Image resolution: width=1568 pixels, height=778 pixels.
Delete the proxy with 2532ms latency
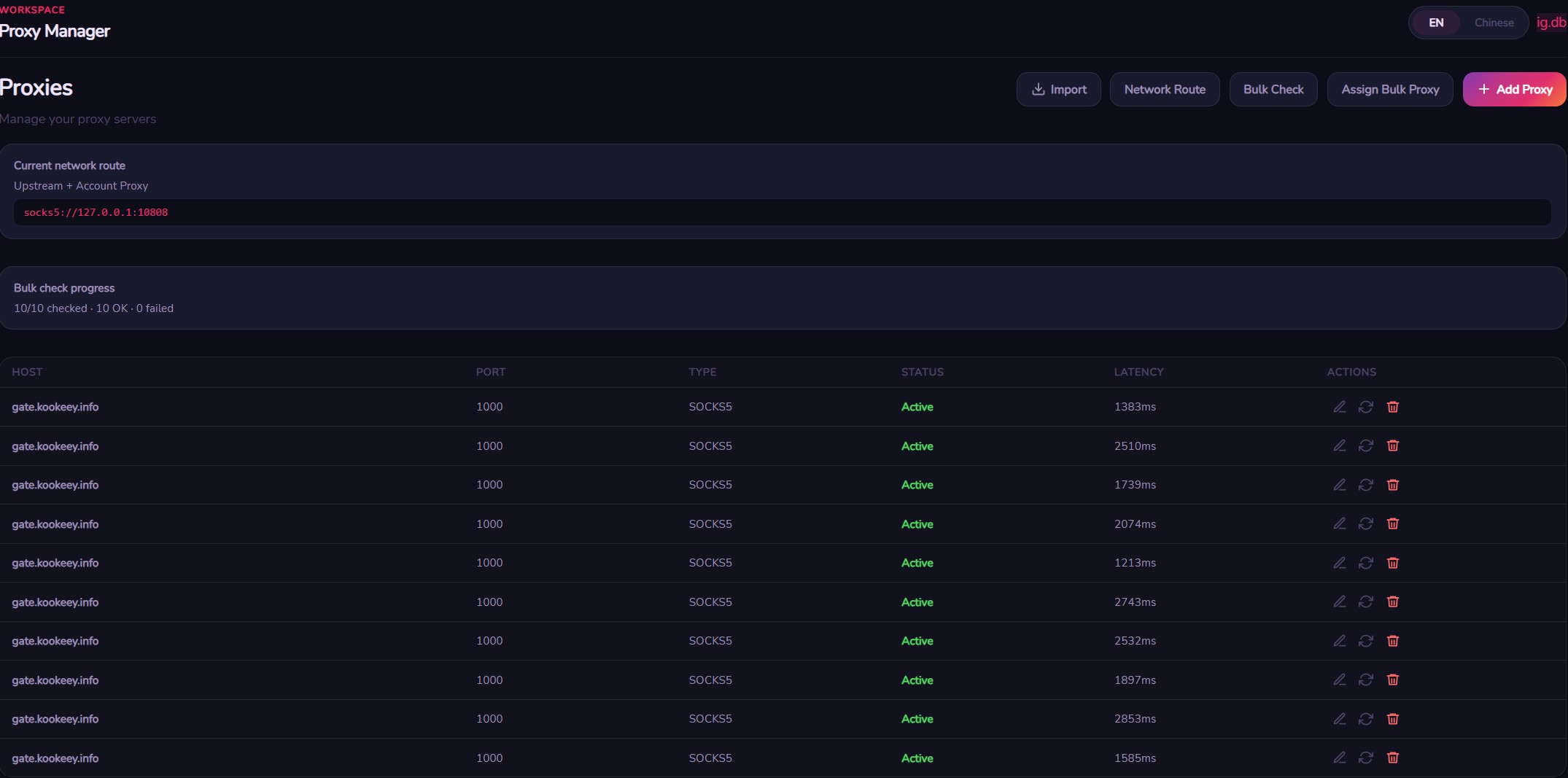click(1393, 641)
